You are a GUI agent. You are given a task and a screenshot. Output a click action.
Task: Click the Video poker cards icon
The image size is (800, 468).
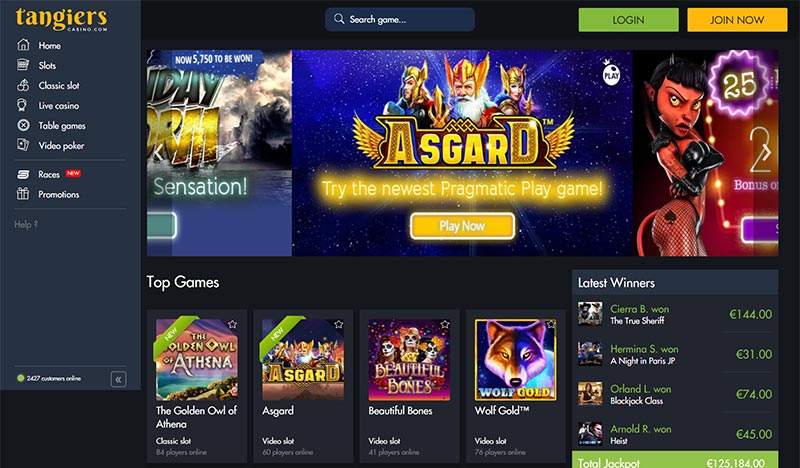coord(23,145)
